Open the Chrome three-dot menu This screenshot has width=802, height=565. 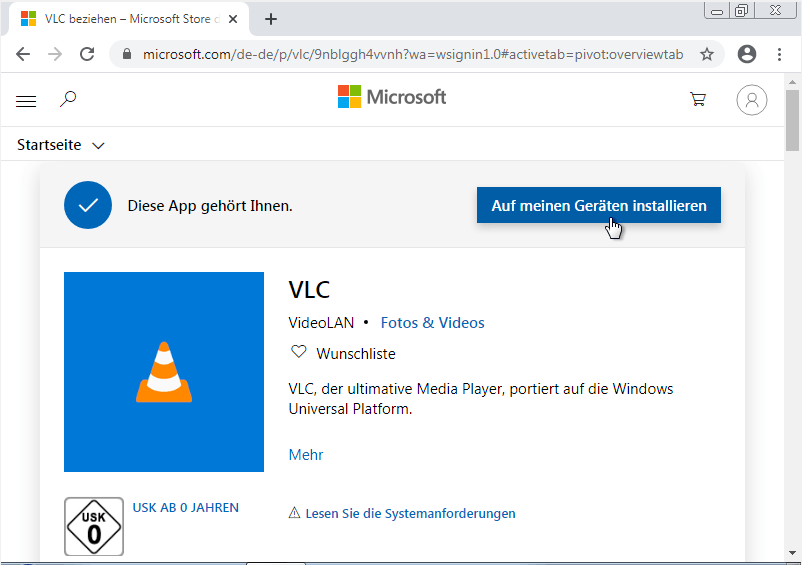(779, 54)
